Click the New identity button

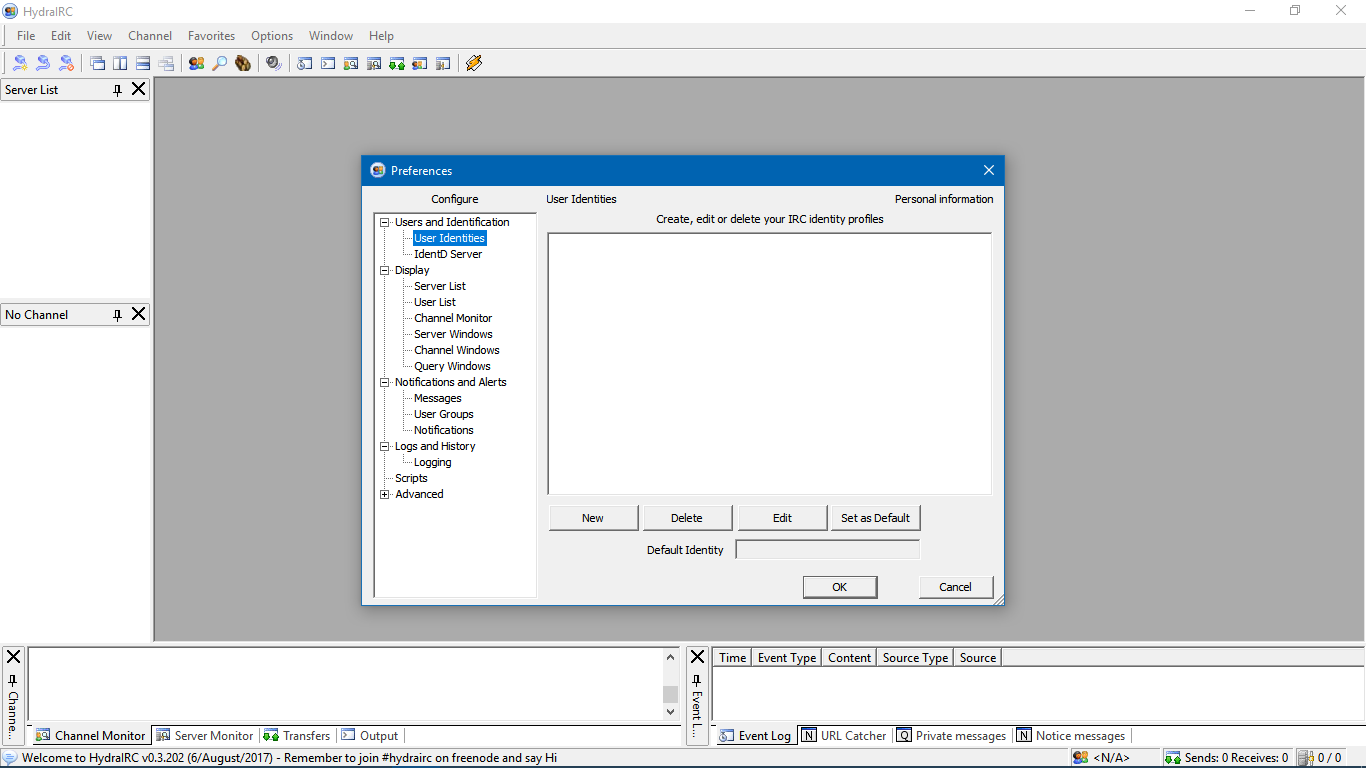coord(593,518)
